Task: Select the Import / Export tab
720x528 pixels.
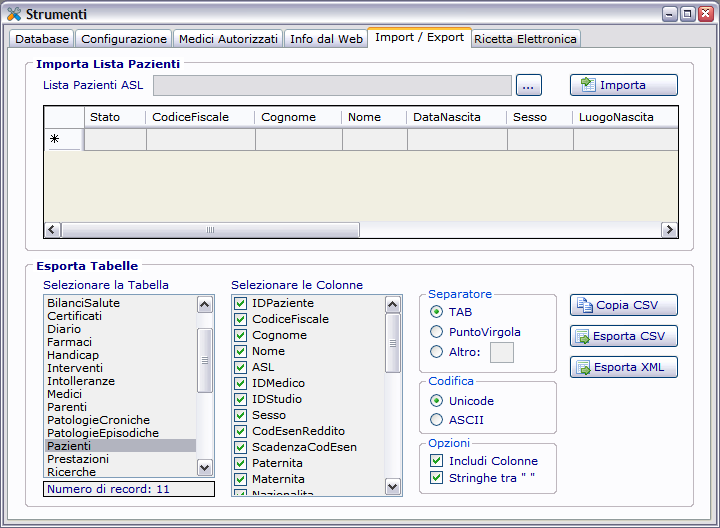Action: (x=419, y=37)
